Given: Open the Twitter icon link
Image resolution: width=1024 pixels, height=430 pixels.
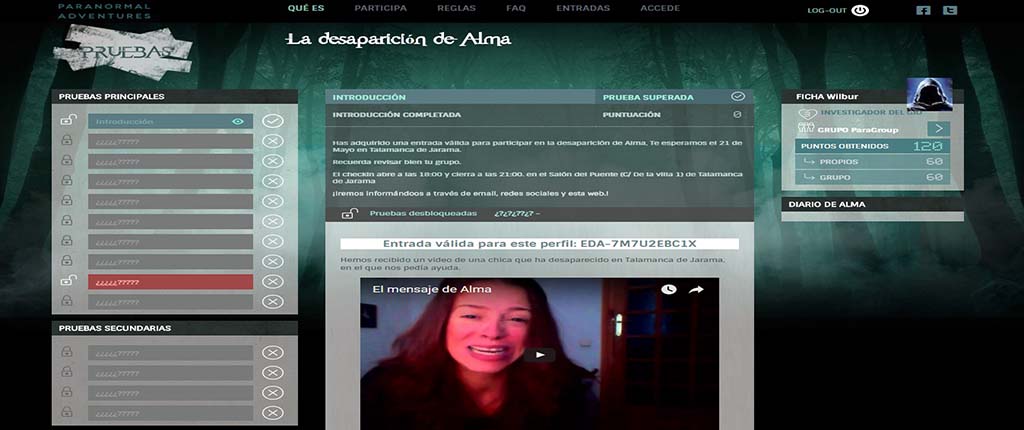Looking at the screenshot, I should pos(950,10).
